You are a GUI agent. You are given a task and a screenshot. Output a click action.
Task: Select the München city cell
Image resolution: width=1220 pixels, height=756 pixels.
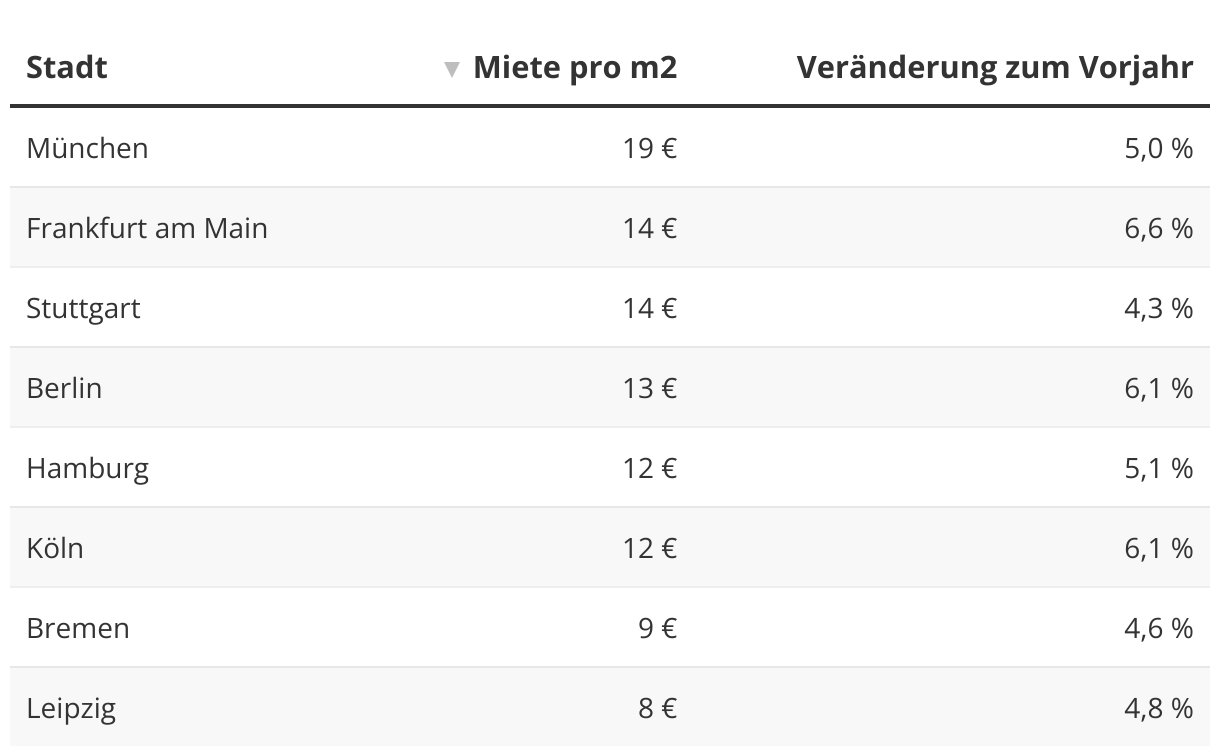point(87,148)
